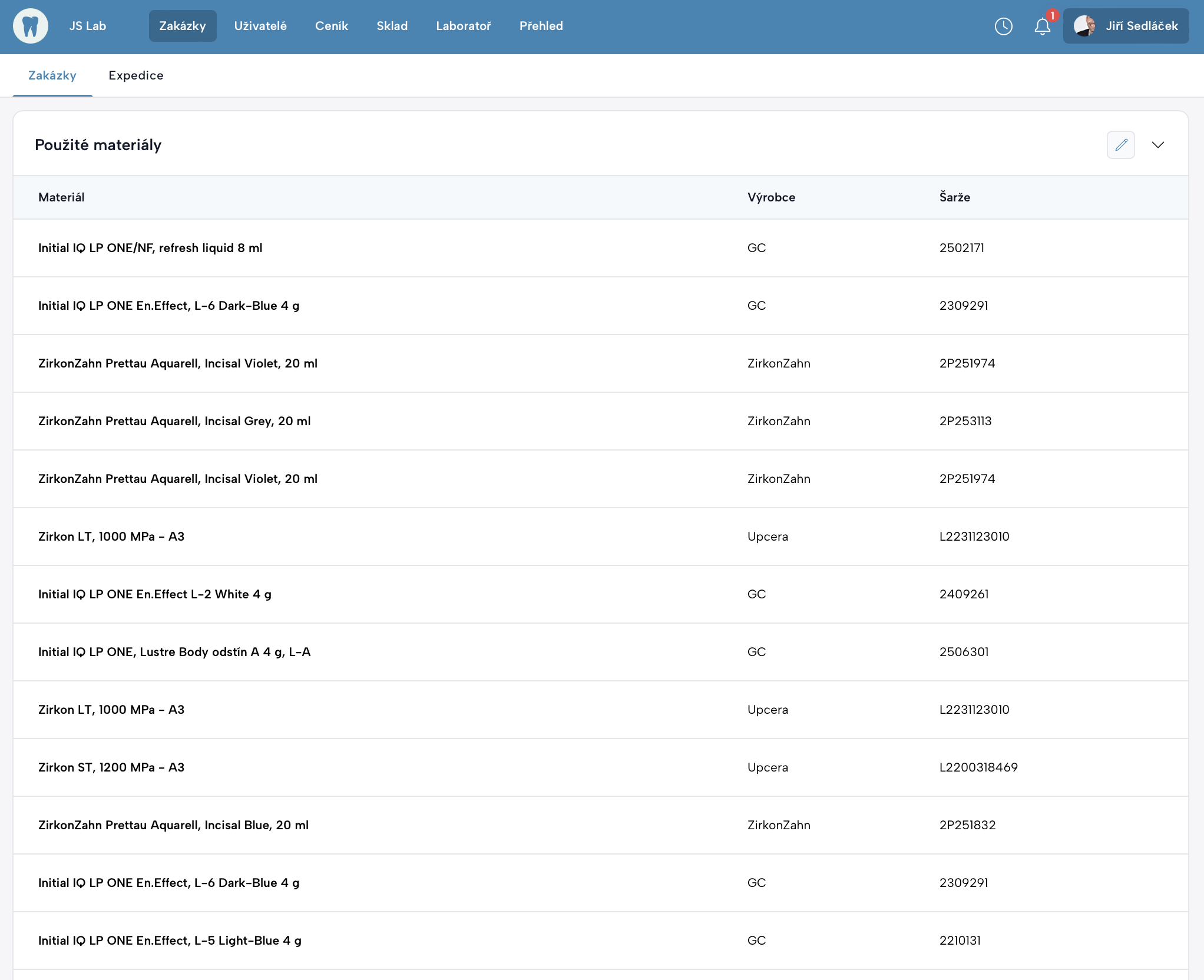Click the tooth logo icon
This screenshot has height=980, width=1204.
31,26
